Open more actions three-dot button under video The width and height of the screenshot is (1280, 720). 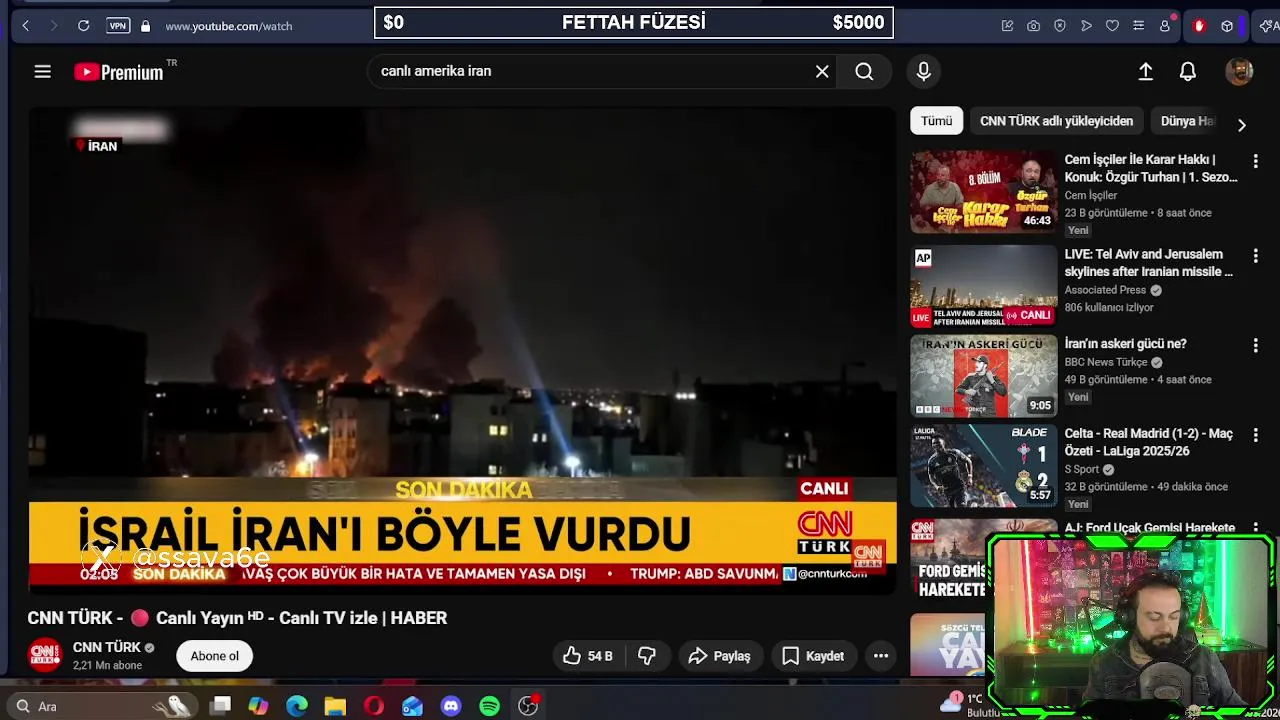[x=881, y=656]
